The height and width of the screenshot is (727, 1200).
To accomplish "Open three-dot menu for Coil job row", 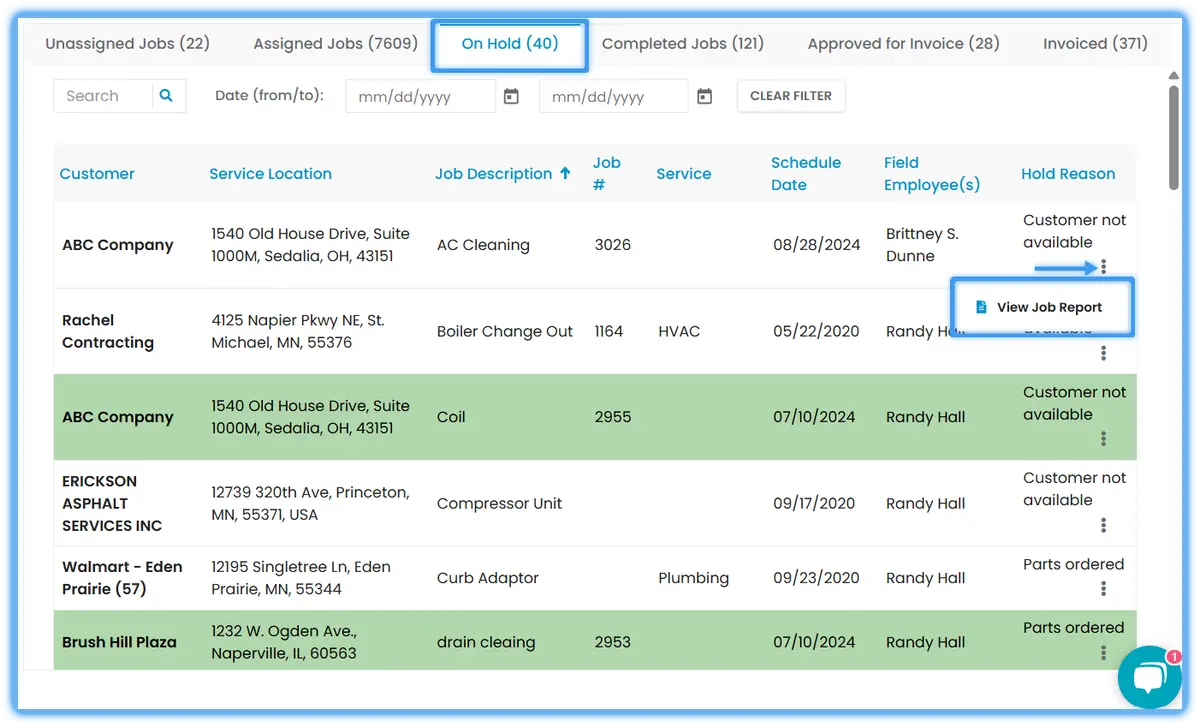I will [x=1103, y=439].
